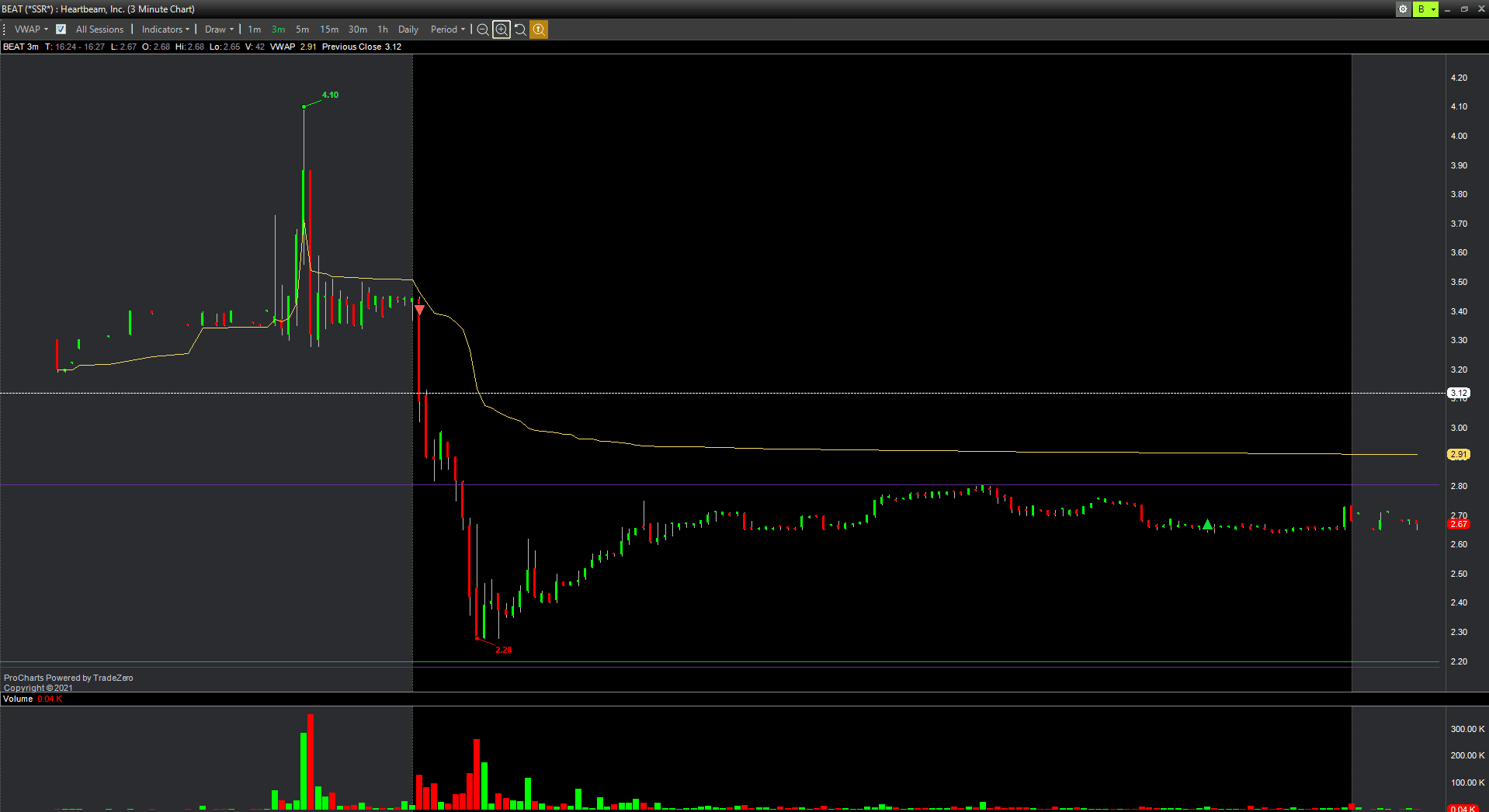Click the 'ProCharts Powered by TradeZero' text

click(68, 678)
